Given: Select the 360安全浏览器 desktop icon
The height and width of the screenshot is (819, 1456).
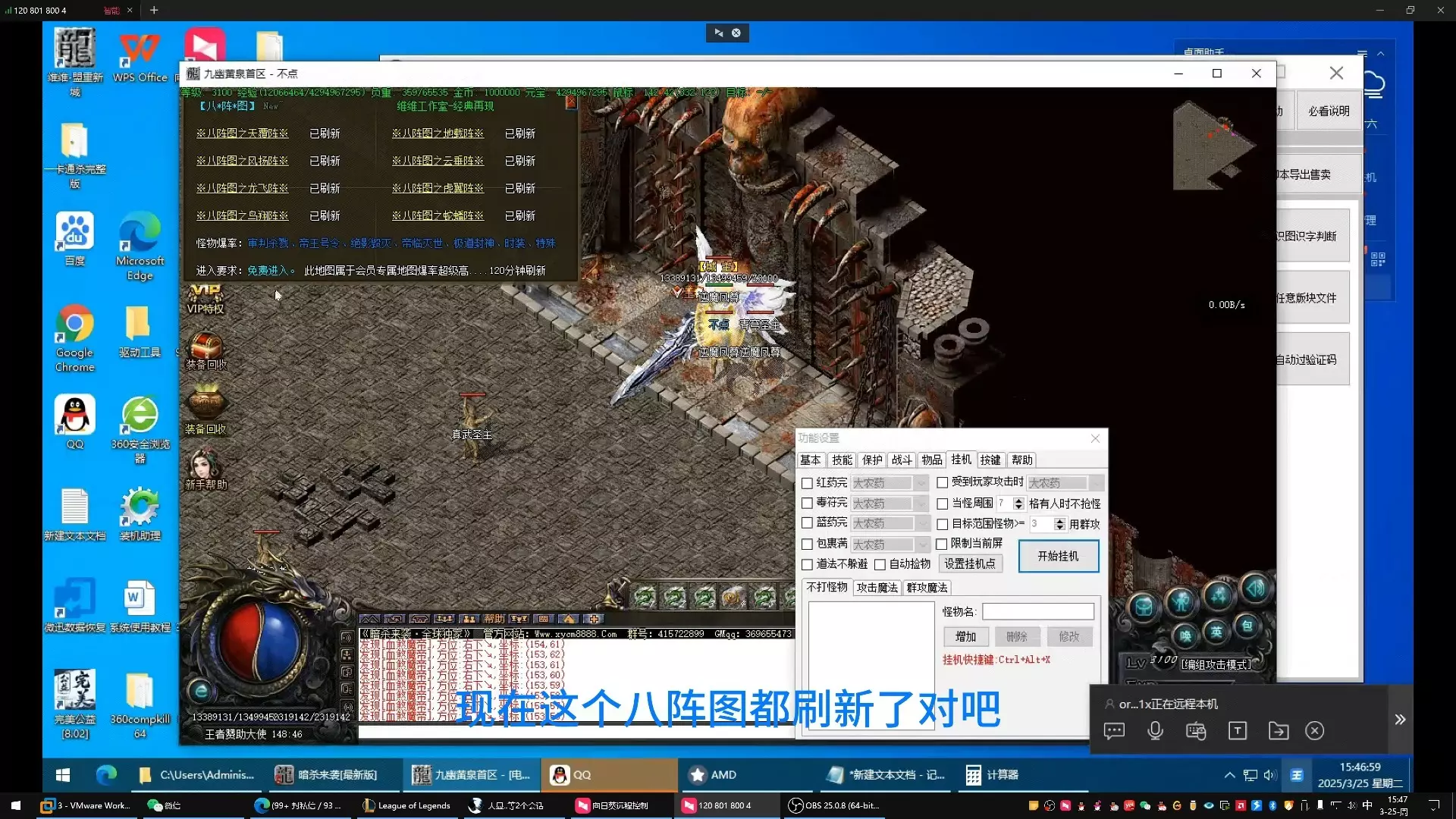Looking at the screenshot, I should point(140,430).
